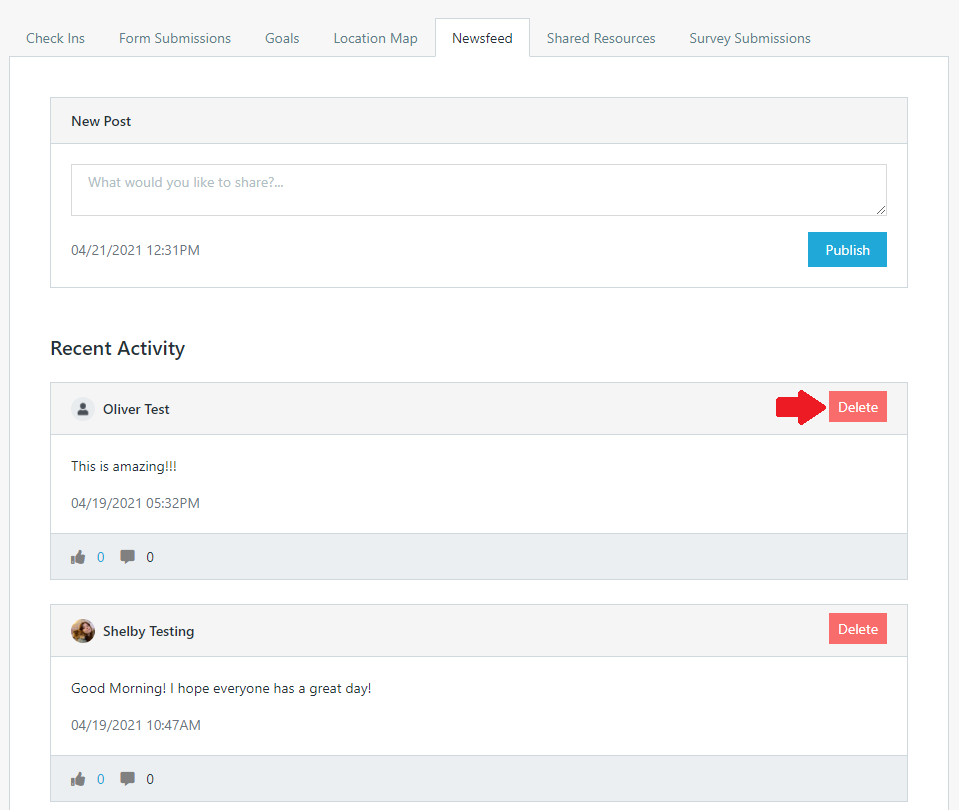Image resolution: width=959 pixels, height=810 pixels.
Task: Click timestamp 04/19/2021 10:47AM
Action: [136, 725]
